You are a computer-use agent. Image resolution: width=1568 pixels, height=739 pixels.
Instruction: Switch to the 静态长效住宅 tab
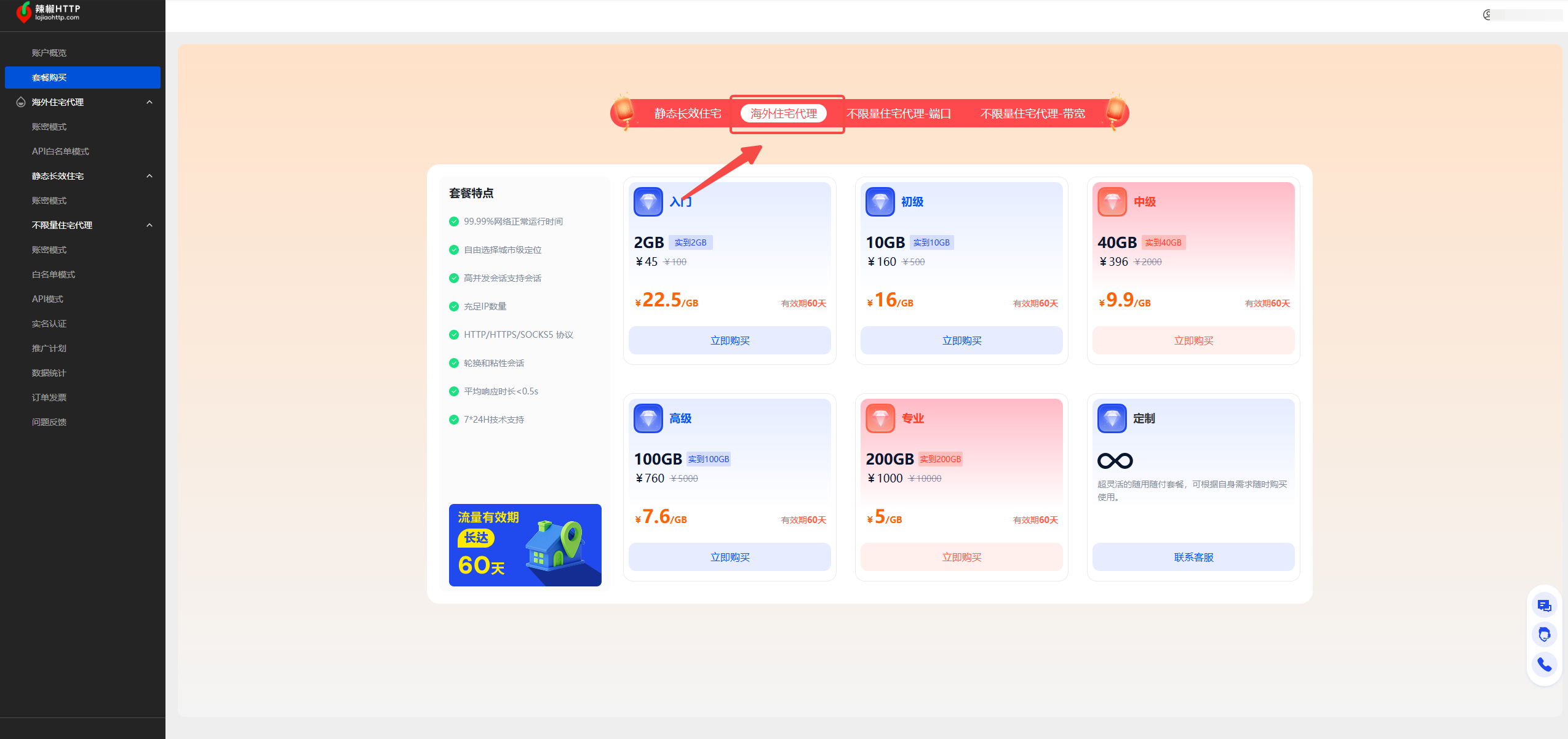pyautogui.click(x=687, y=114)
